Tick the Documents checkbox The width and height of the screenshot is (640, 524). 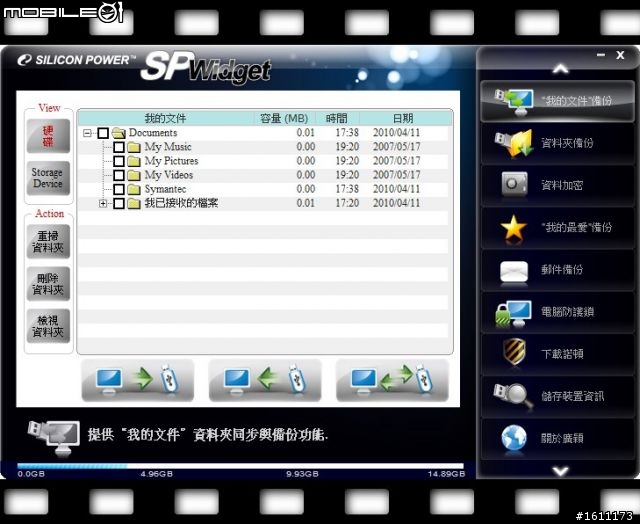[103, 133]
